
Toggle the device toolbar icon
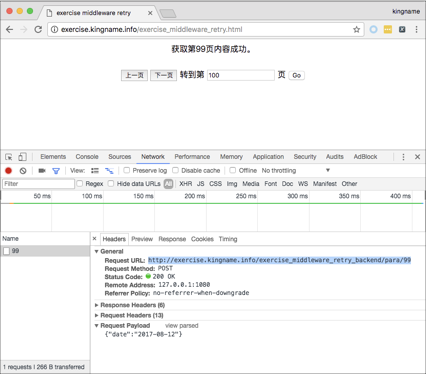pos(22,157)
